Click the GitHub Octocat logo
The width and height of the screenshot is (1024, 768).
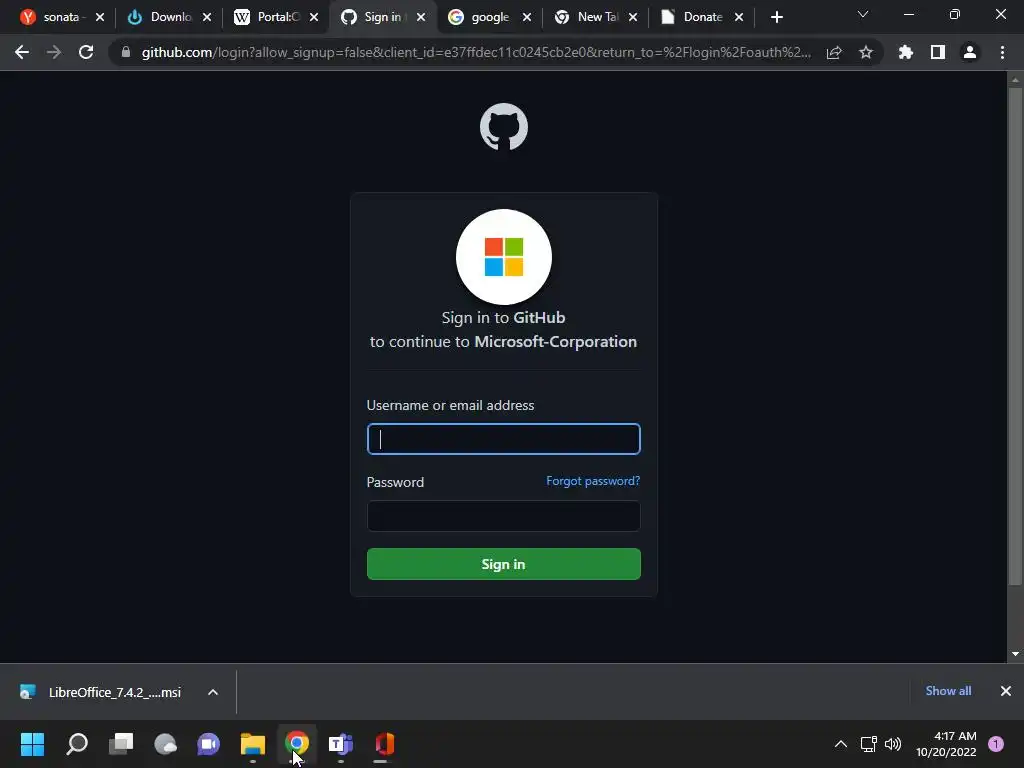coord(504,127)
